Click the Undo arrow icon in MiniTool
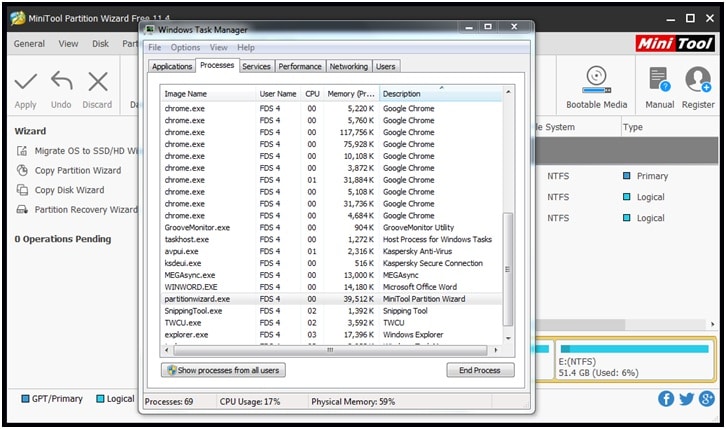 pyautogui.click(x=62, y=81)
